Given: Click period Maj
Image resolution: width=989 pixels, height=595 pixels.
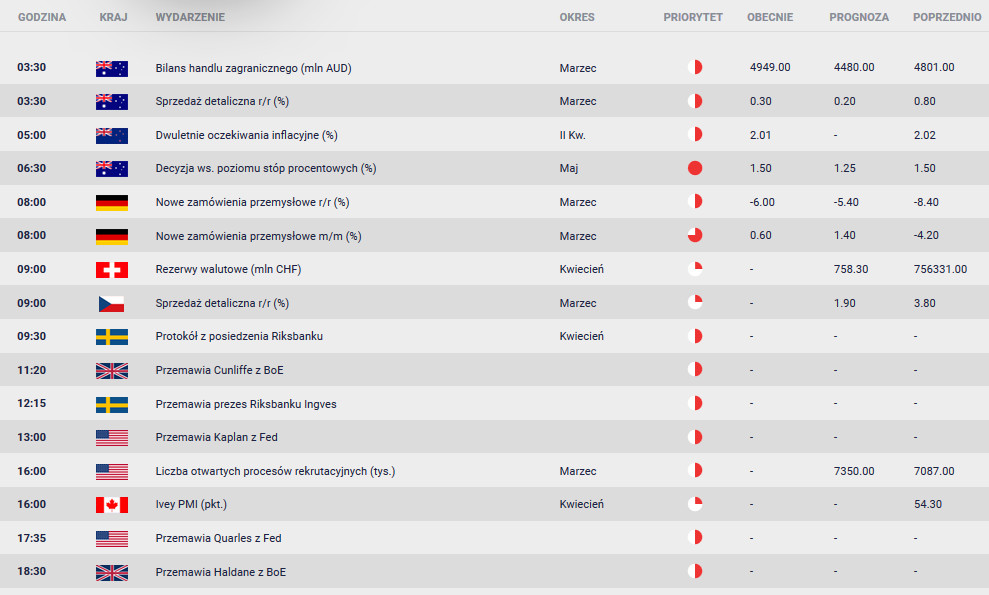Looking at the screenshot, I should click(568, 168).
